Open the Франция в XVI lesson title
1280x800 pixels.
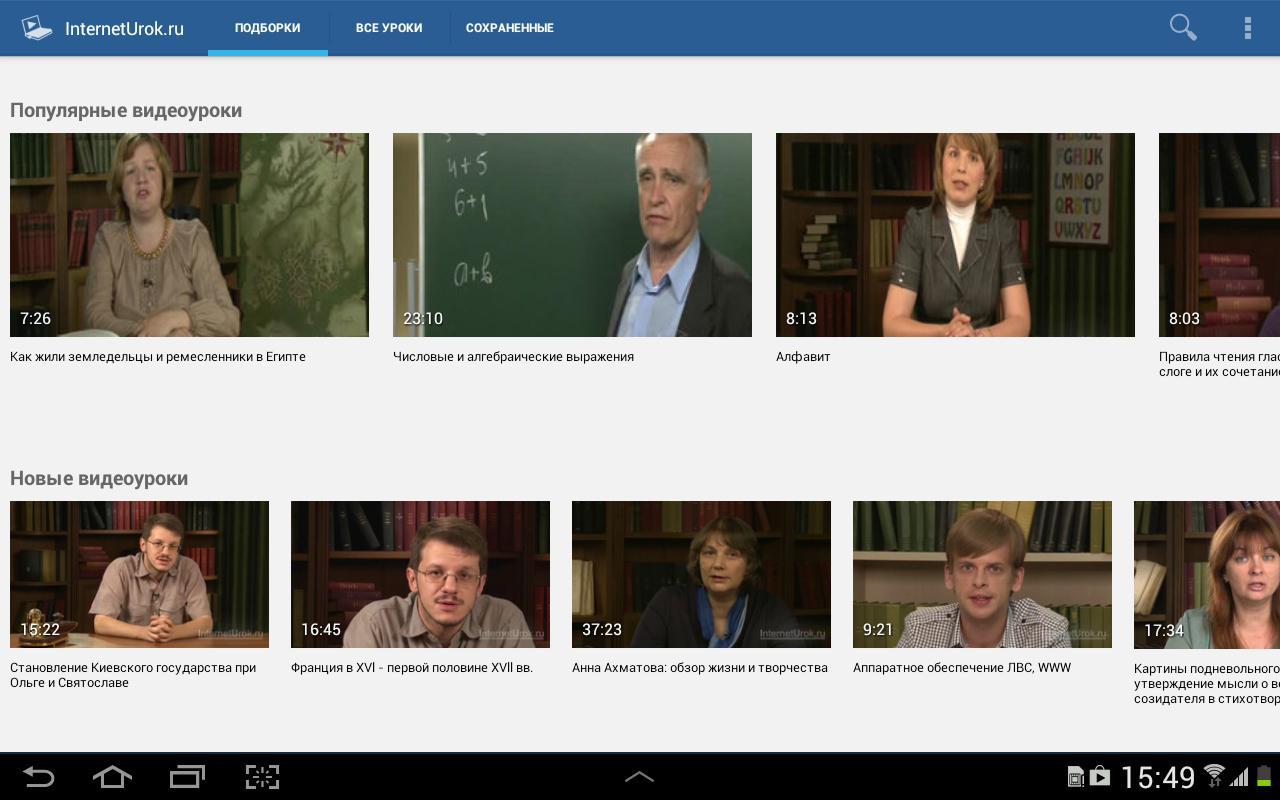click(412, 668)
